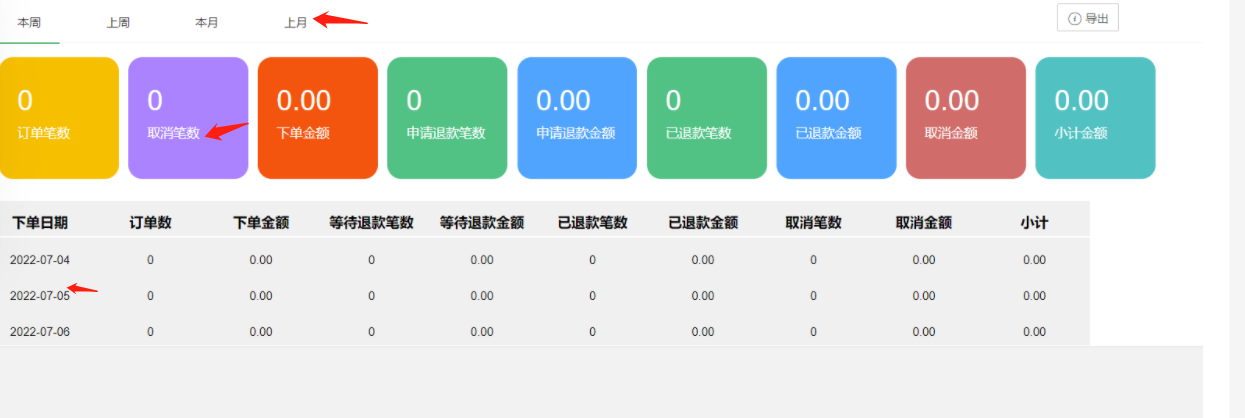The width and height of the screenshot is (1245, 418).
Task: Switch to the 上月 tab
Action: click(x=296, y=22)
